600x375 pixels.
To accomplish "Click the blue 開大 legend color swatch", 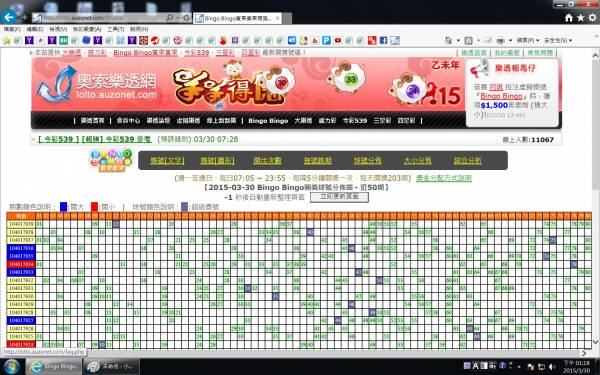I will pos(64,207).
